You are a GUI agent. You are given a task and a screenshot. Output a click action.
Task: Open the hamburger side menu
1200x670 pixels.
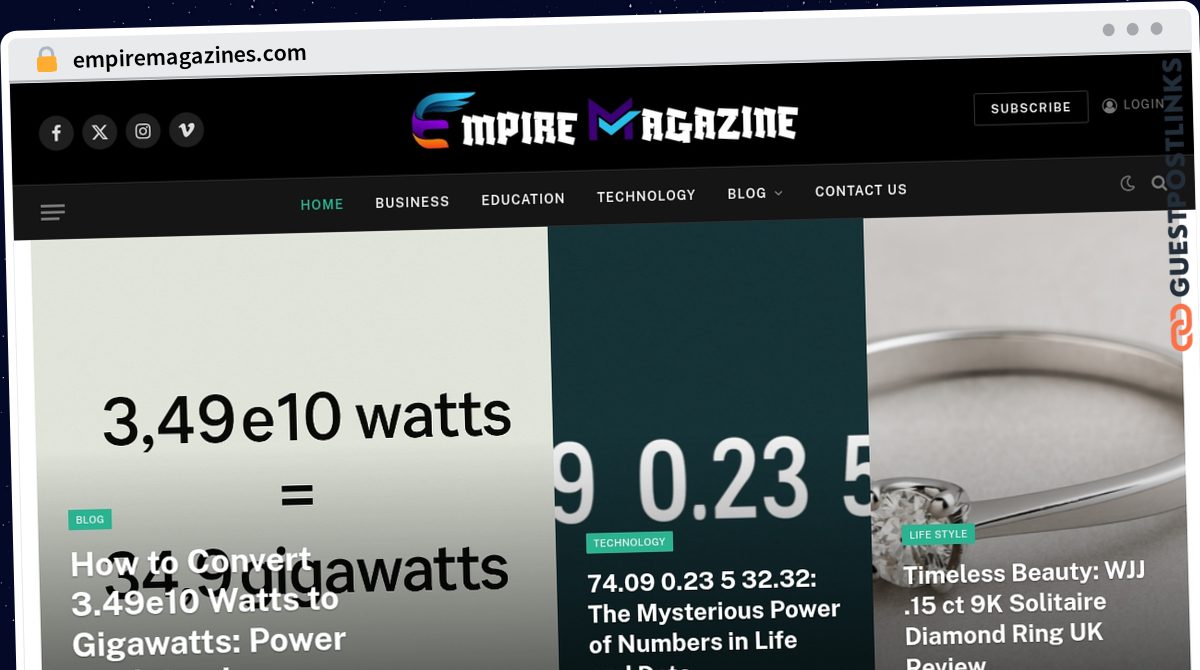53,212
